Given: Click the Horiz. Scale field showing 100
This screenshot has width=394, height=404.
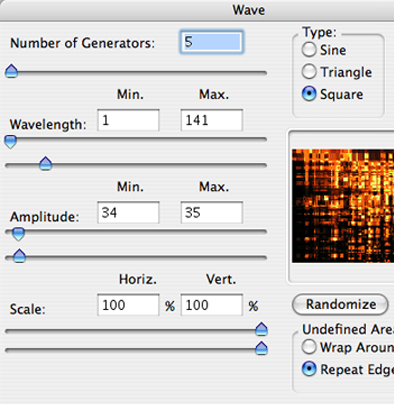Looking at the screenshot, I should pyautogui.click(x=128, y=305).
